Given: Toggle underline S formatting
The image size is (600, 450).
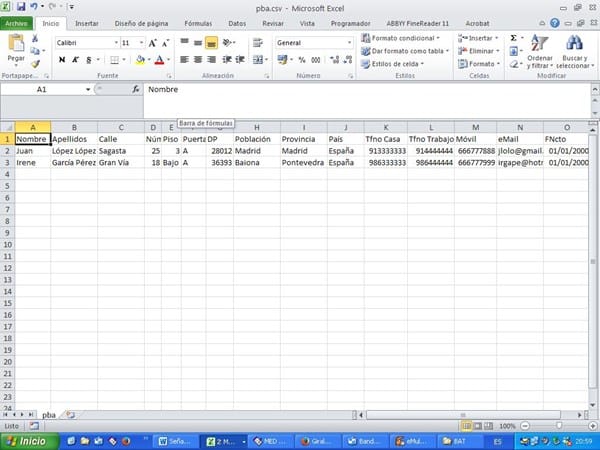Looking at the screenshot, I should coord(88,60).
